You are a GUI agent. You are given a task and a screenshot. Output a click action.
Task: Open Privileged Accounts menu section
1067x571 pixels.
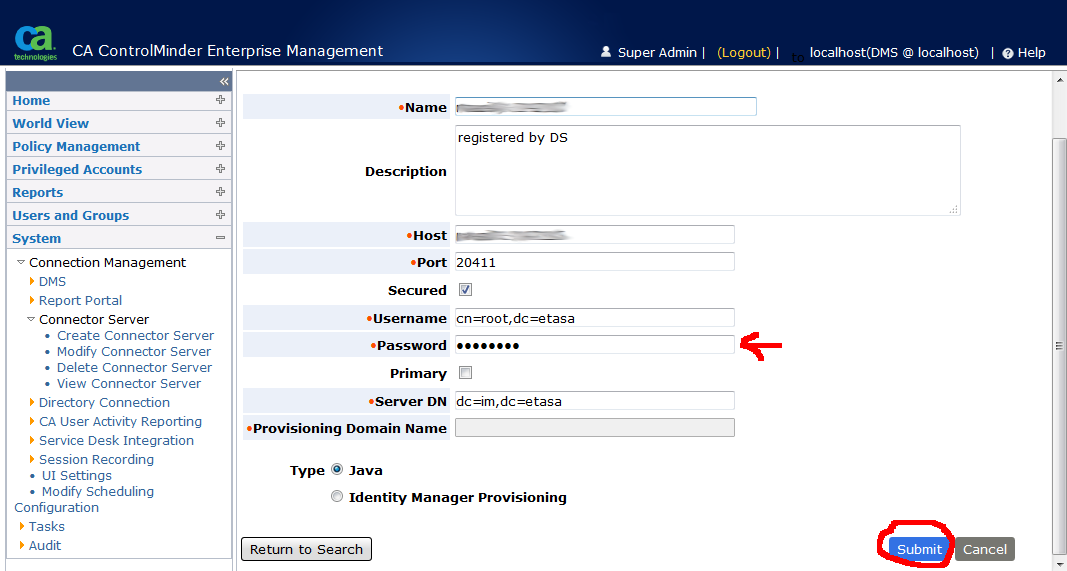77,169
